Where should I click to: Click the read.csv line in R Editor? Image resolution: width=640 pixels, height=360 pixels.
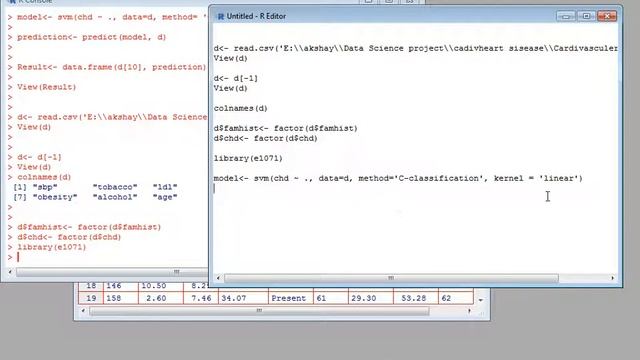click(416, 48)
